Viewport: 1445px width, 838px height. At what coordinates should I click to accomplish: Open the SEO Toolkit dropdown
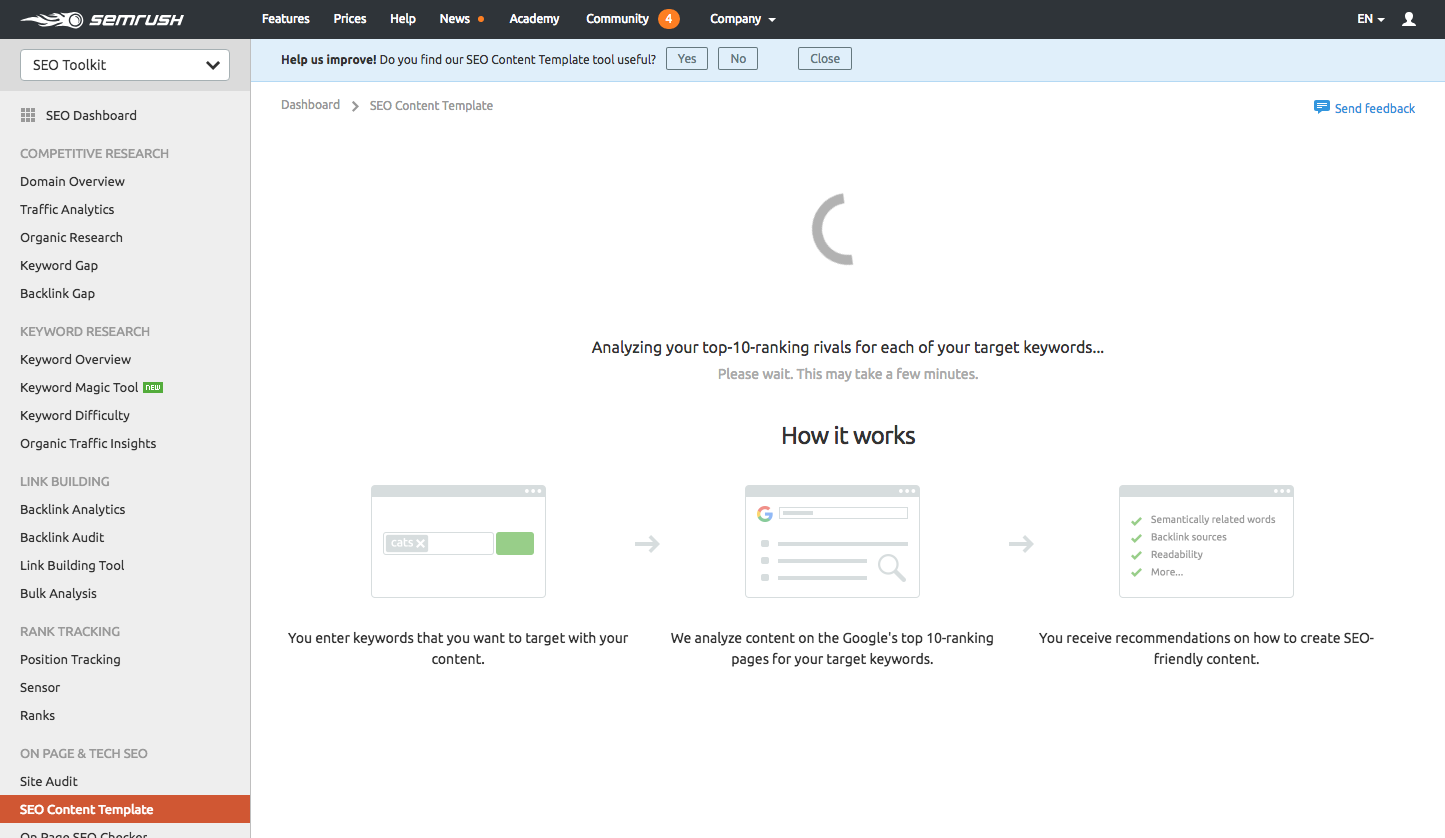click(125, 65)
